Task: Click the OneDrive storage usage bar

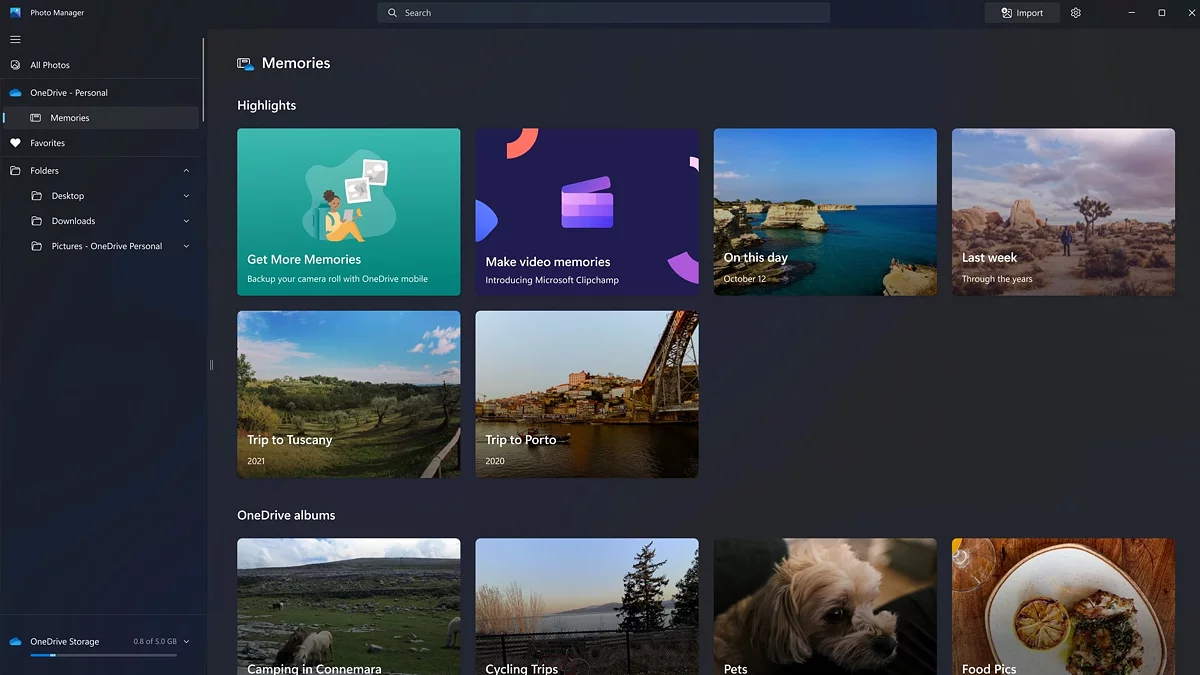Action: pos(103,655)
